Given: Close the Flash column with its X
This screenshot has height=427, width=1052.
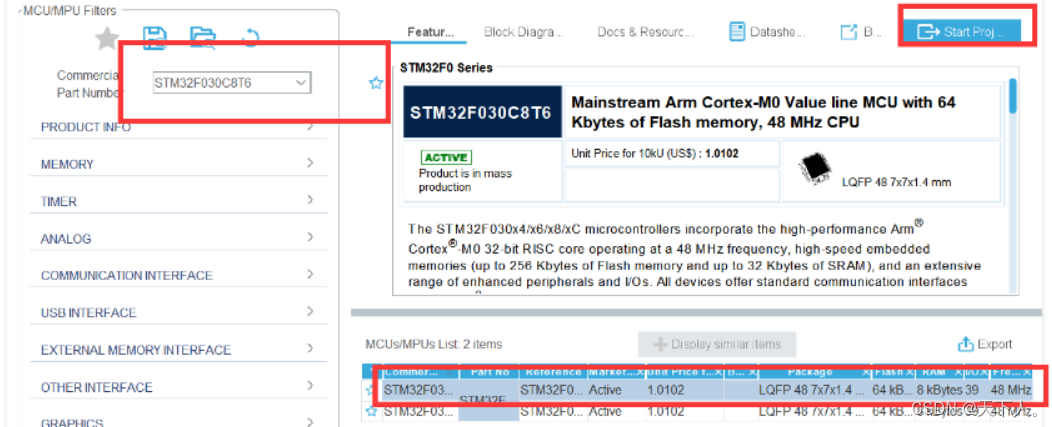Looking at the screenshot, I should 910,372.
